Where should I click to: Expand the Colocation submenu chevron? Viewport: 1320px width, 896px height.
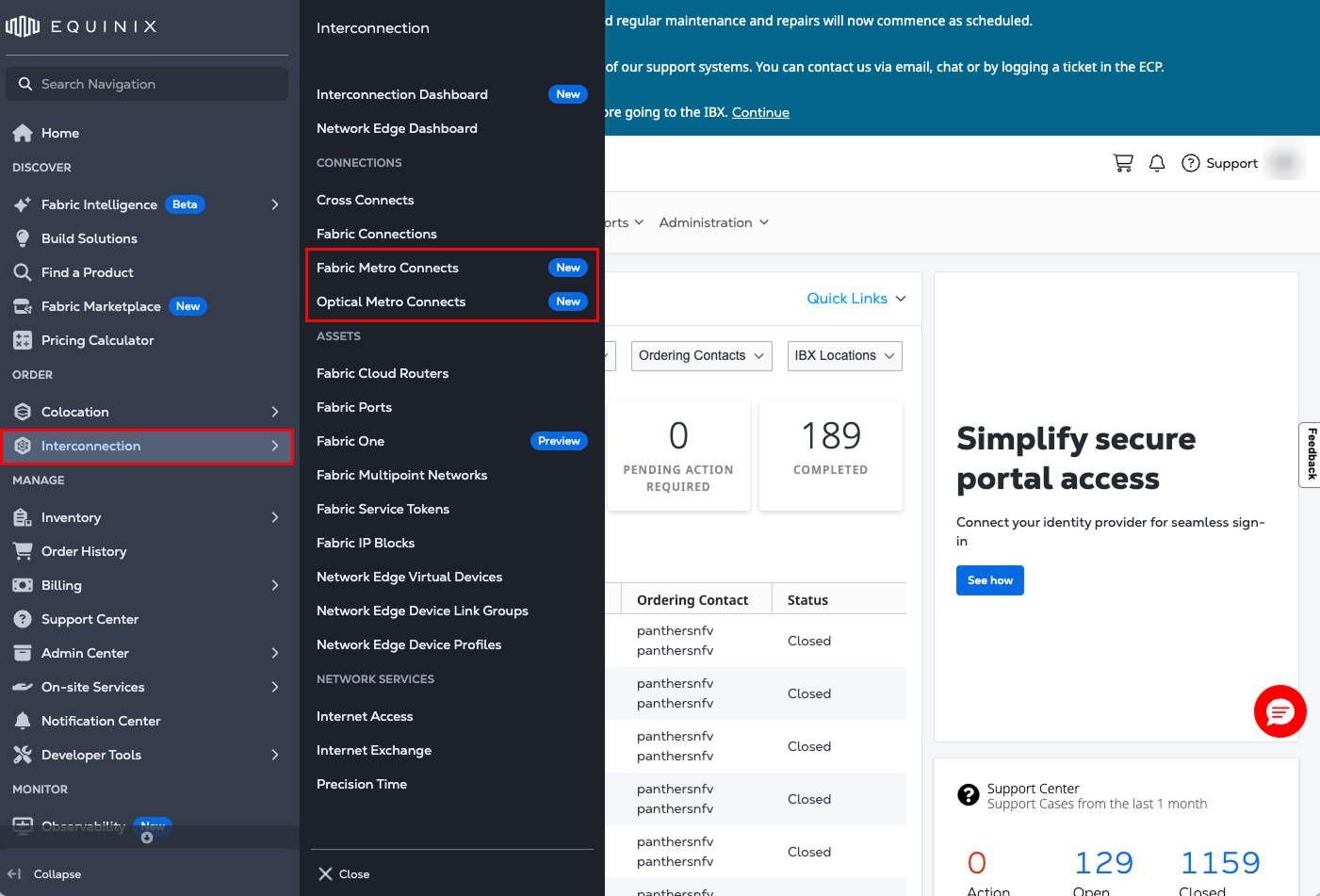275,412
